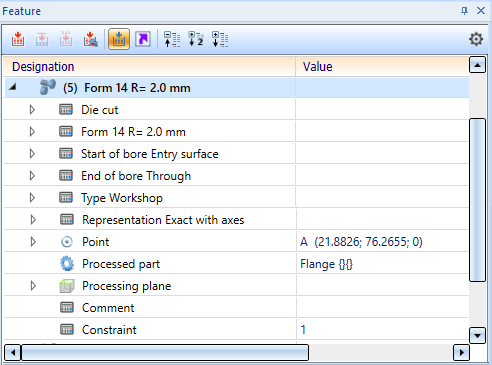
Task: Toggle the highlighted orange feature log button
Action: [119, 39]
